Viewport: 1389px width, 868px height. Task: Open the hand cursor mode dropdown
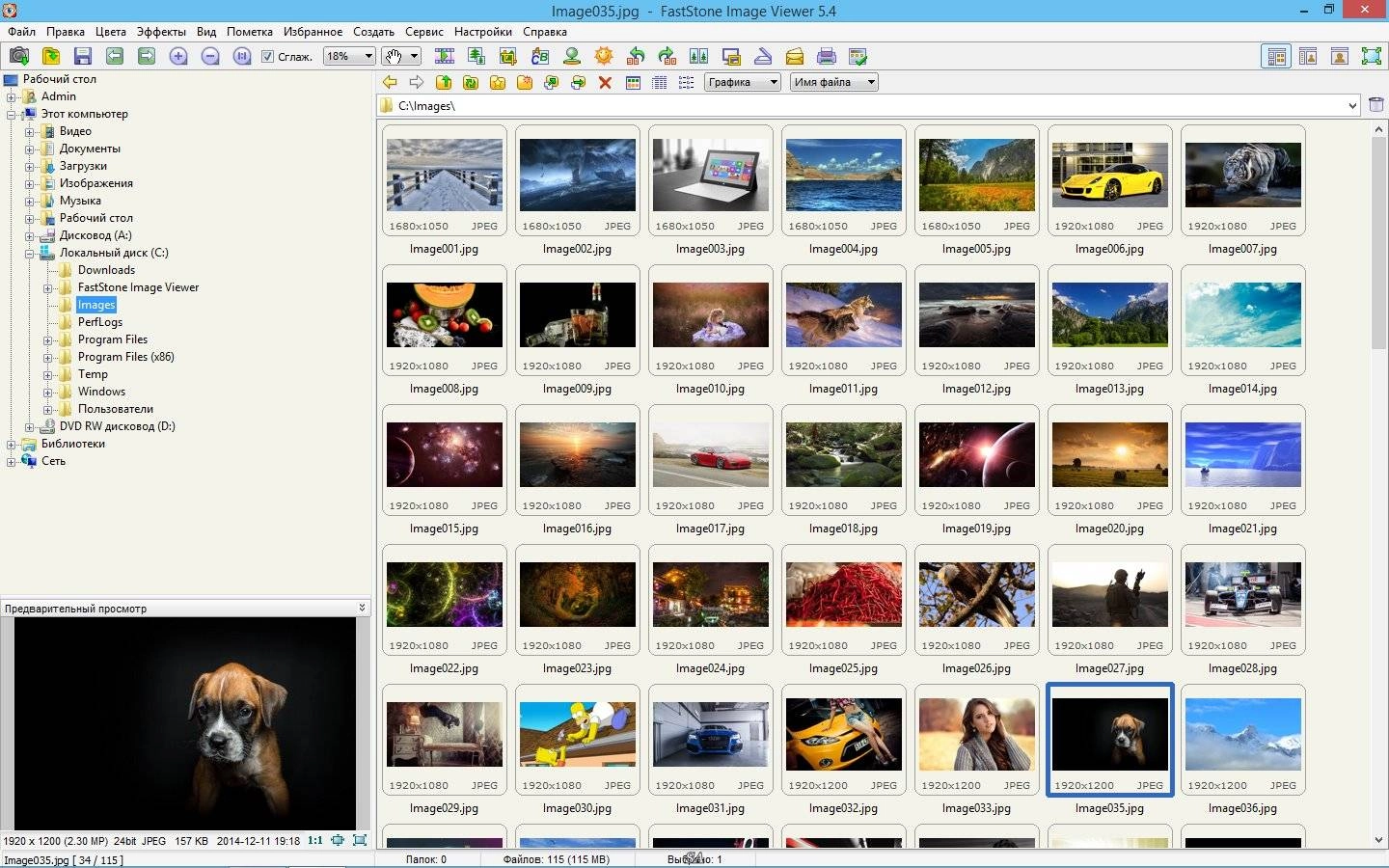point(400,56)
